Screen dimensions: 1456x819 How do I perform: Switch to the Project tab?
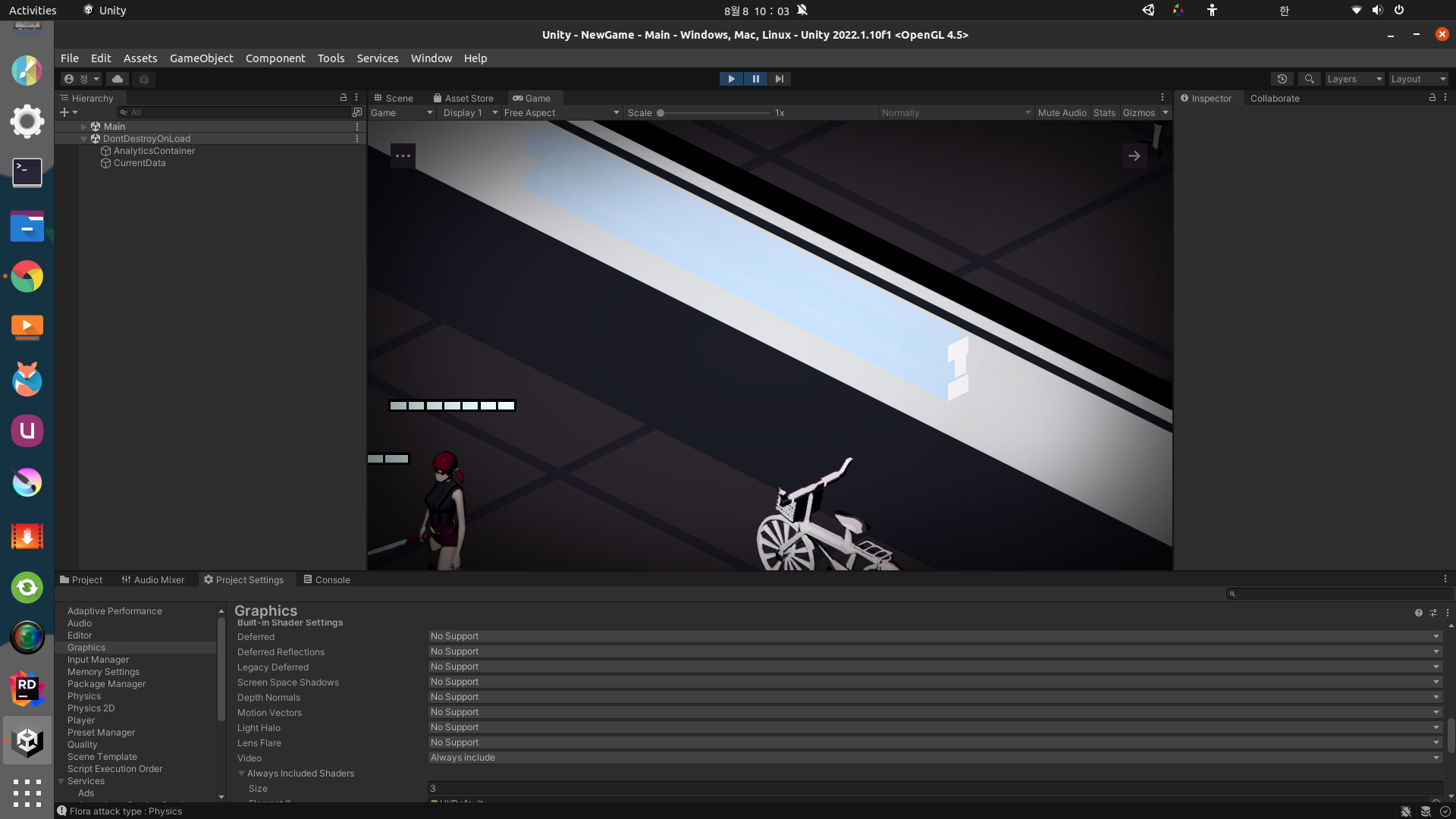point(81,580)
